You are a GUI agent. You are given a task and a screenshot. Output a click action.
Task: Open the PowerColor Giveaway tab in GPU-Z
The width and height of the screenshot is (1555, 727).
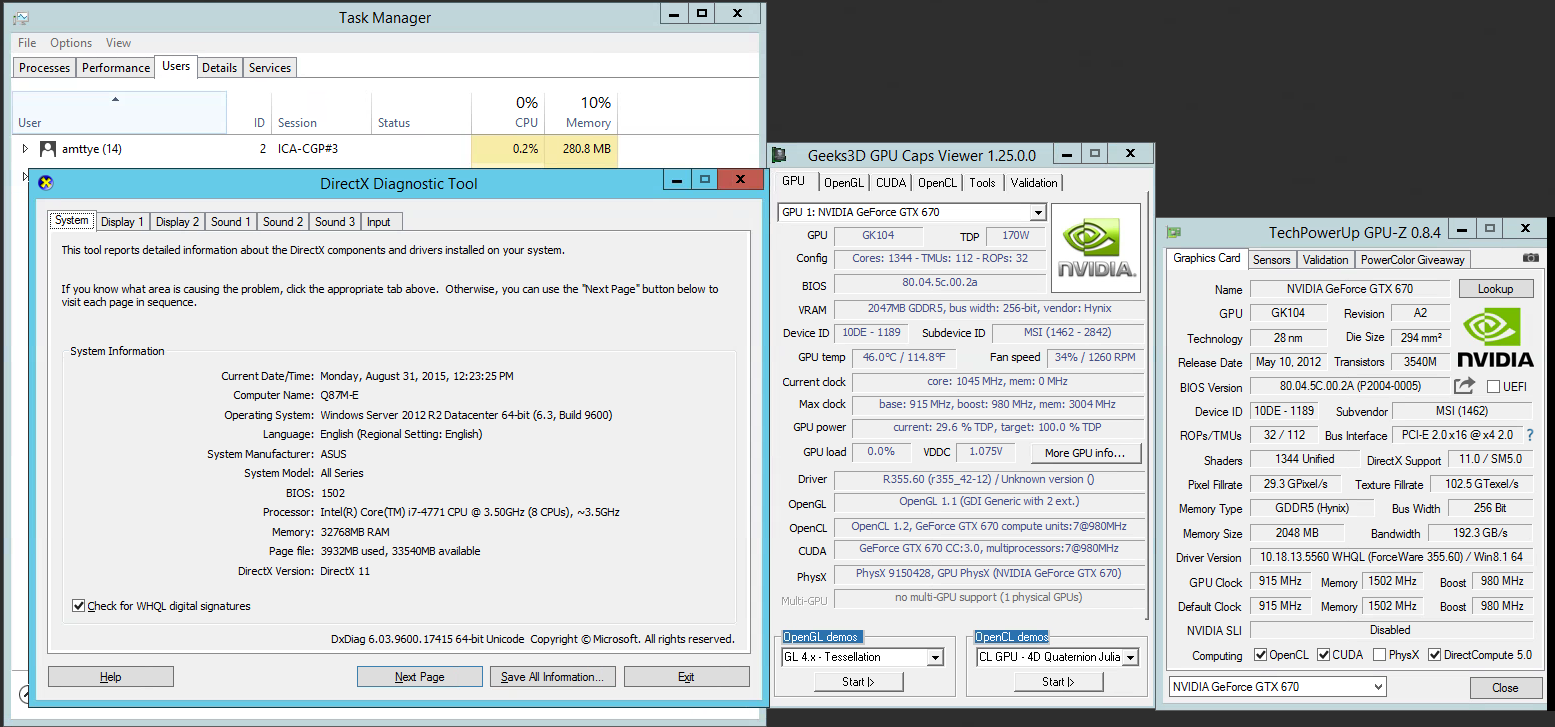point(1412,260)
